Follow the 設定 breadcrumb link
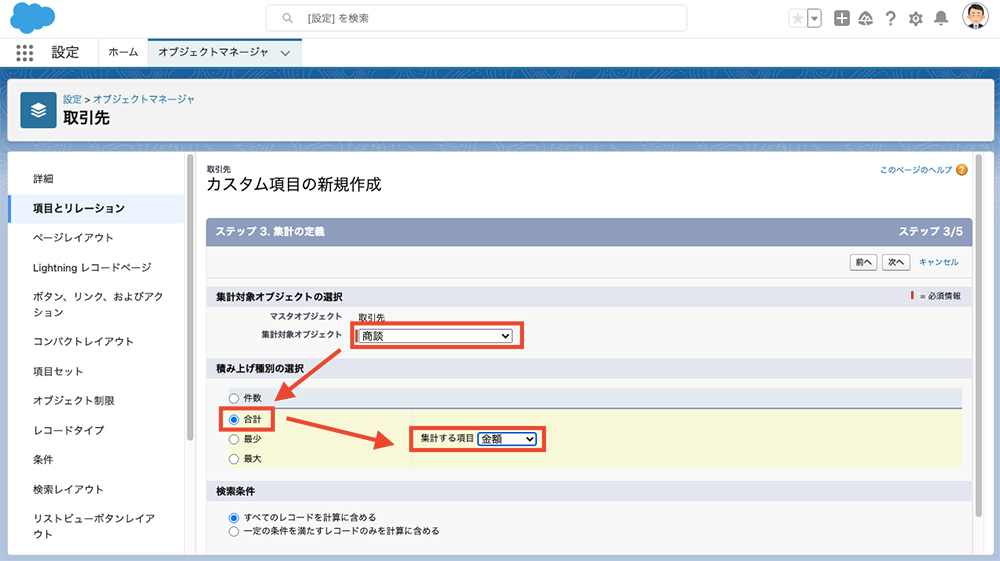Screen dimensions: 1000x561 pos(72,99)
